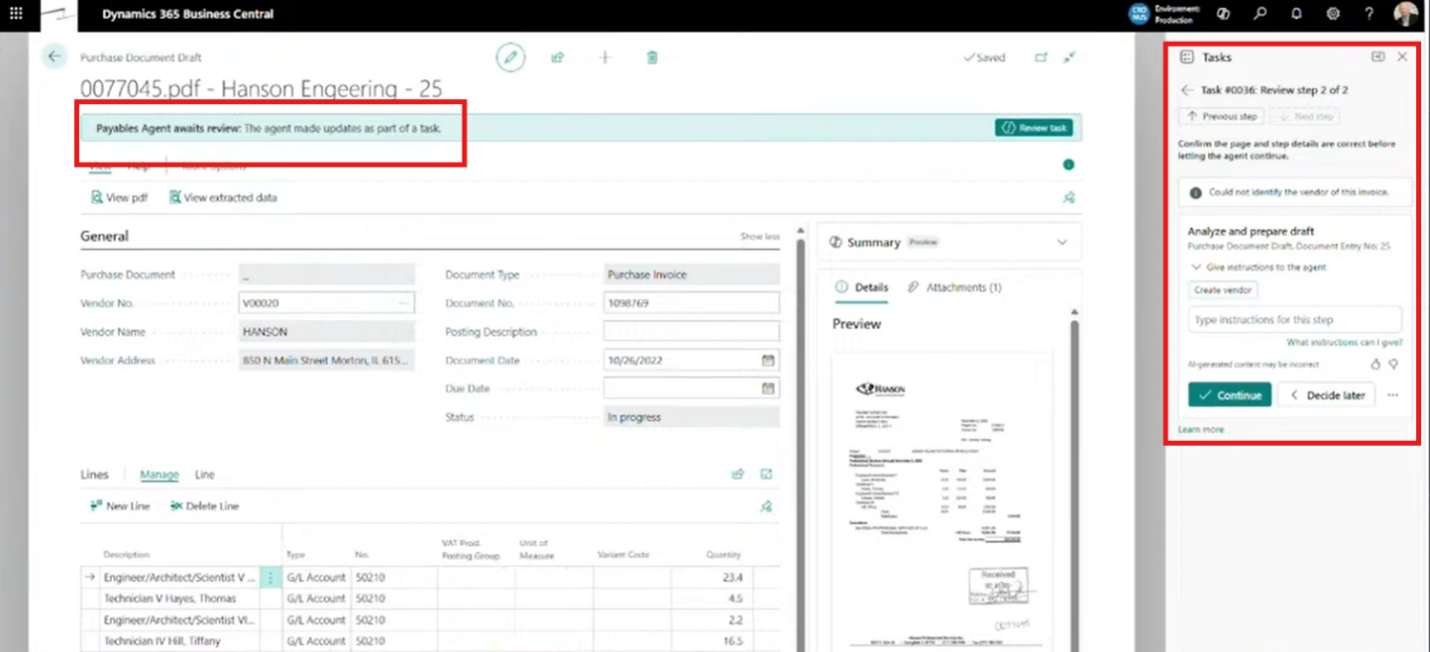Viewport: 1430px width, 652px height.
Task: Open the app launcher waffle icon
Action: click(16, 14)
